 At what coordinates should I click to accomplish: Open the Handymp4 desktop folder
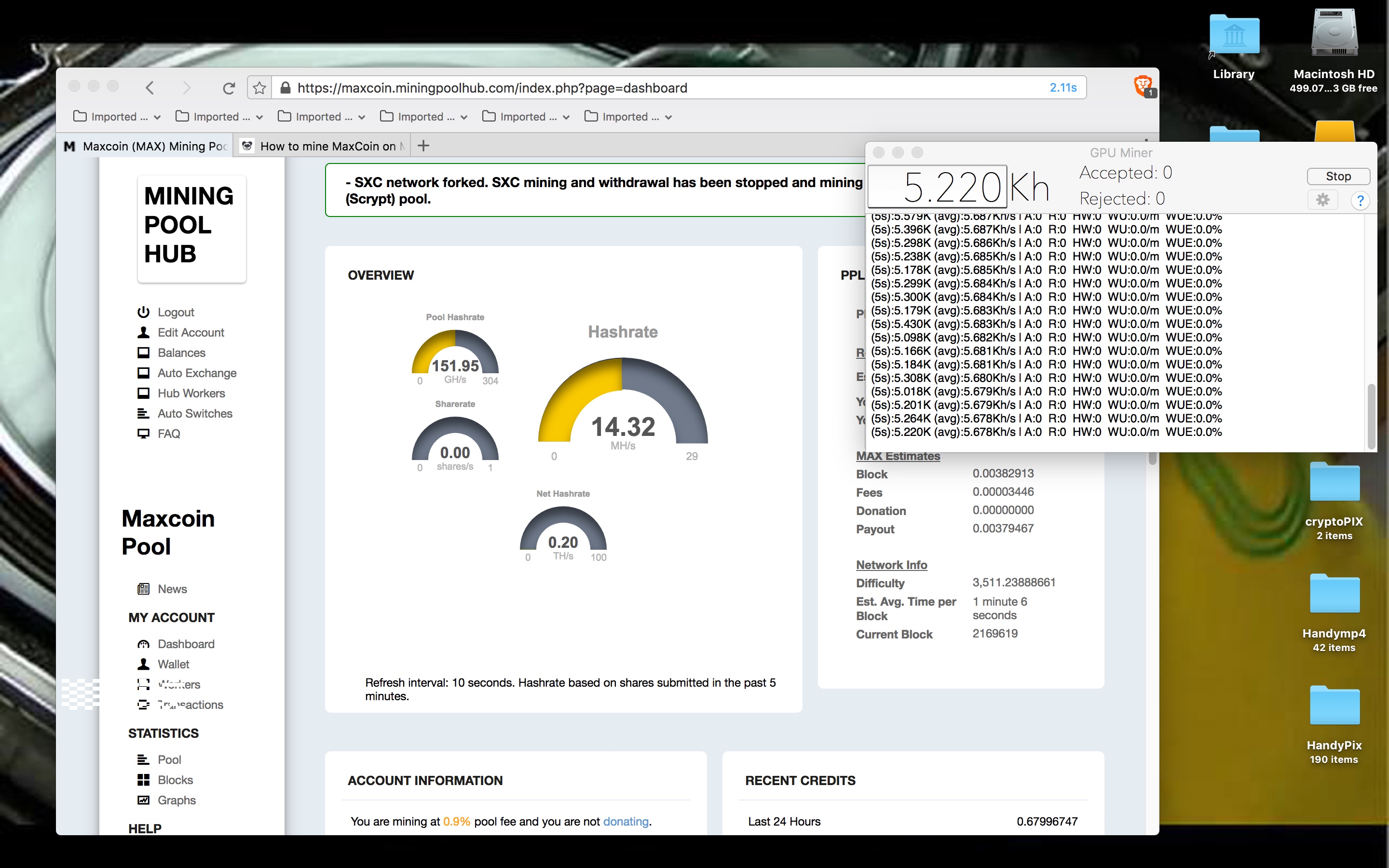[x=1335, y=594]
